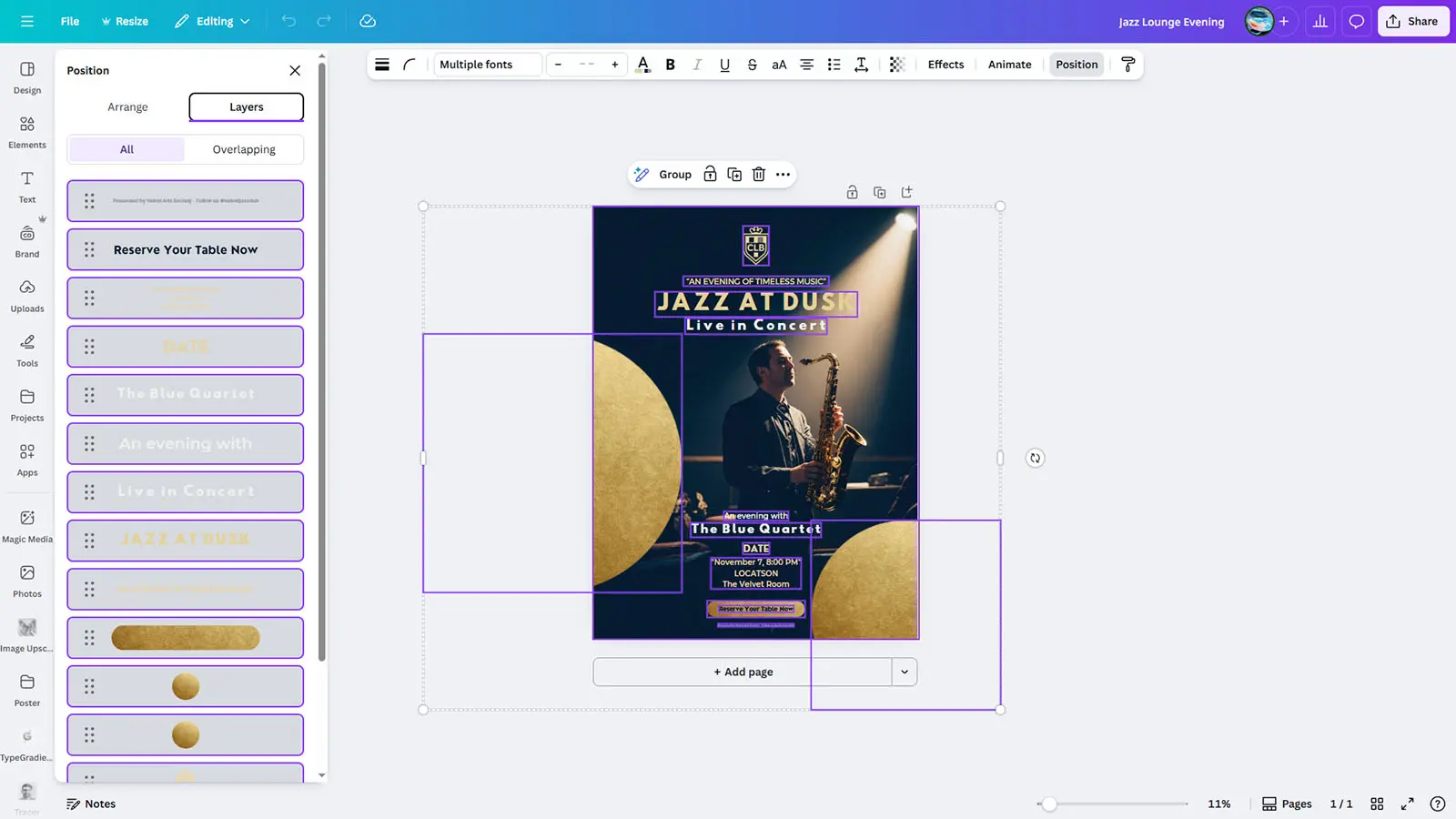1456x819 pixels.
Task: Open the transparency checkerboard icon
Action: click(x=896, y=65)
